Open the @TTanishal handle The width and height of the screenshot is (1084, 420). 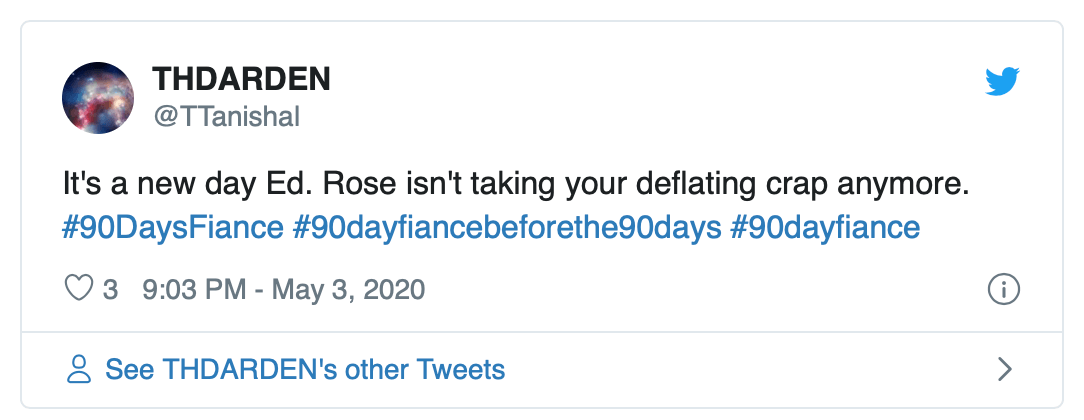pyautogui.click(x=225, y=116)
